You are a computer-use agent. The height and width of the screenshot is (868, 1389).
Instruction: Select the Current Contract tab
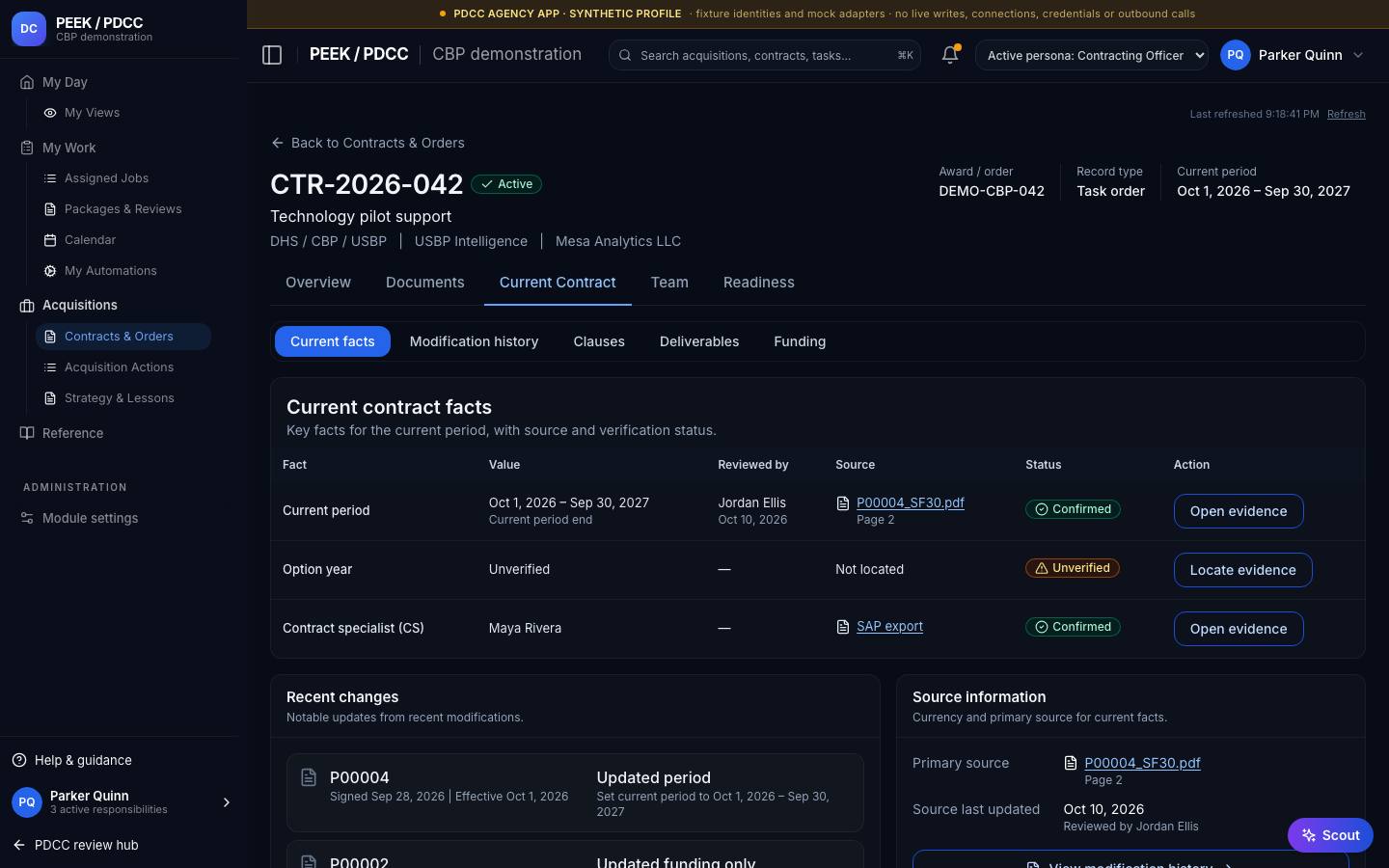(x=558, y=283)
